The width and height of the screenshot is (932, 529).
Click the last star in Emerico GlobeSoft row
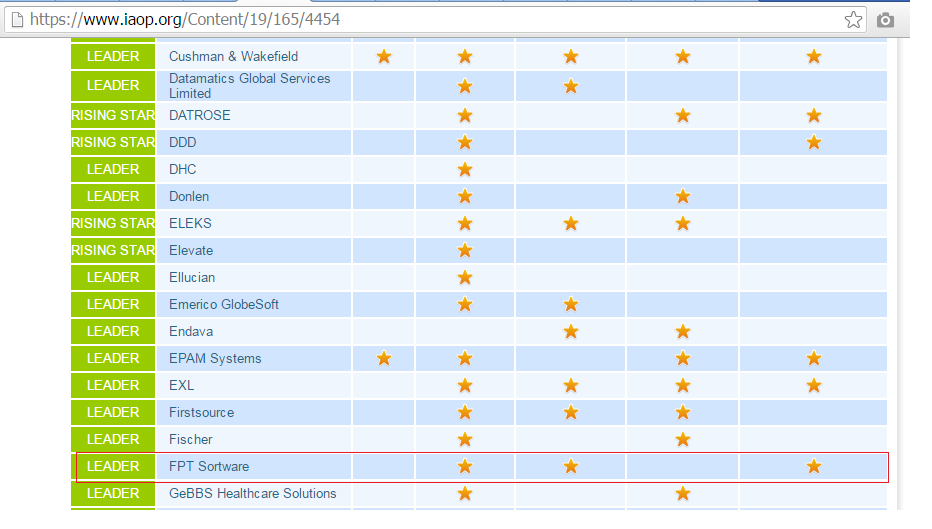tap(571, 304)
